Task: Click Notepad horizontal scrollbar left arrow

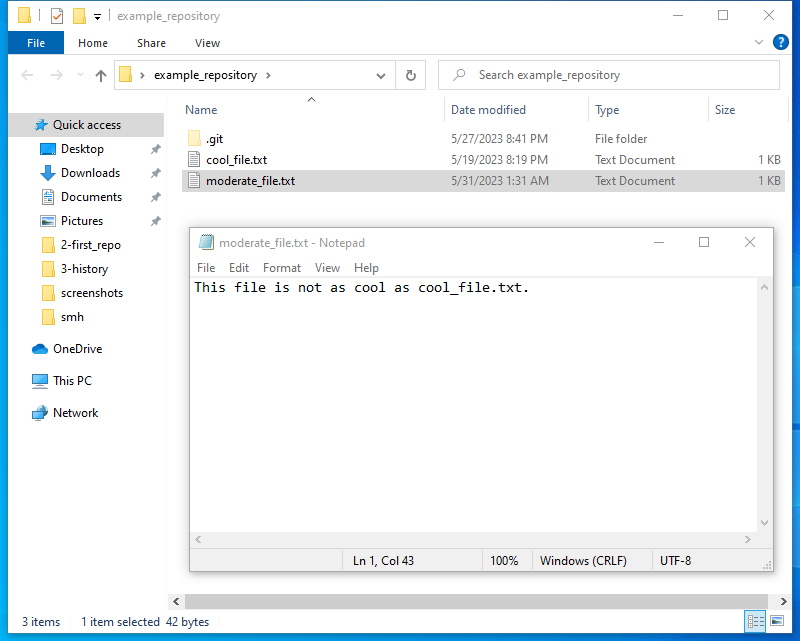Action: pyautogui.click(x=198, y=539)
